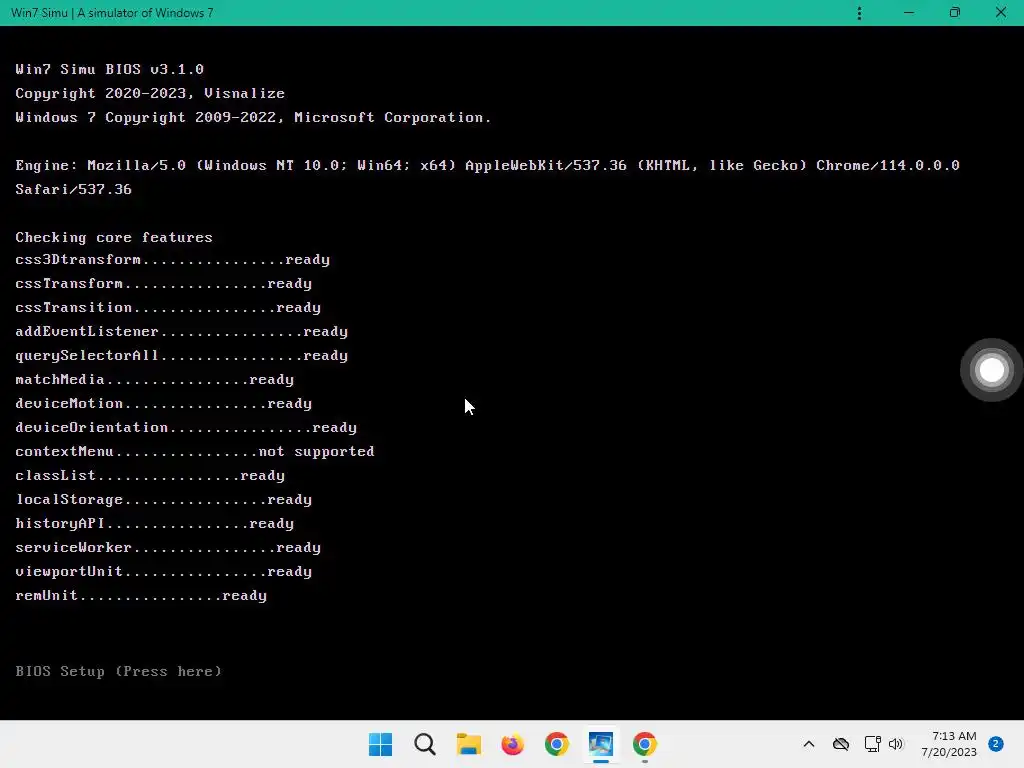Open second Chrome icon with running indicator
This screenshot has height=768, width=1024.
coord(645,744)
